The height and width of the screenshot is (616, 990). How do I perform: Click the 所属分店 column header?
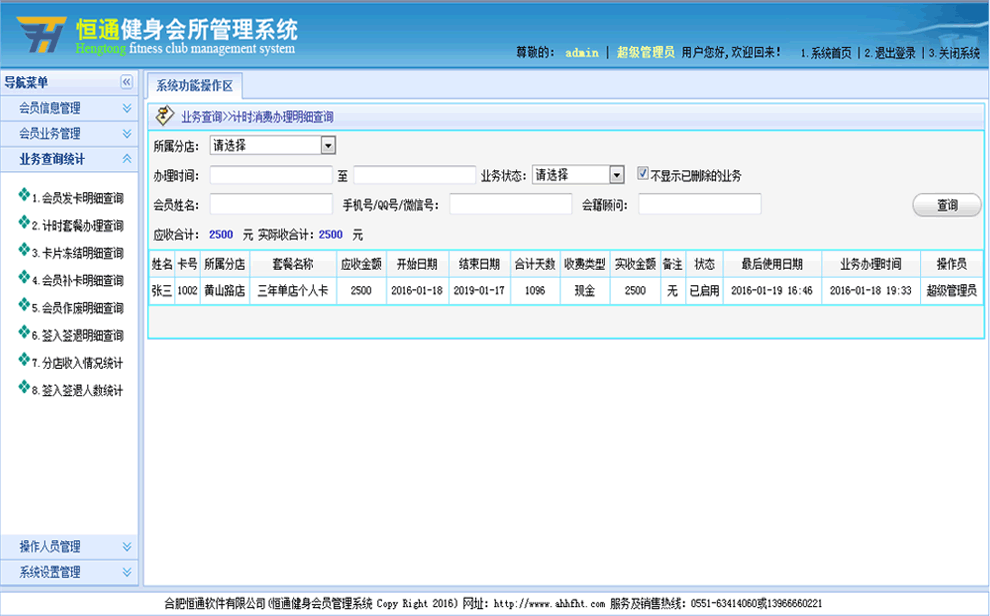[225, 264]
